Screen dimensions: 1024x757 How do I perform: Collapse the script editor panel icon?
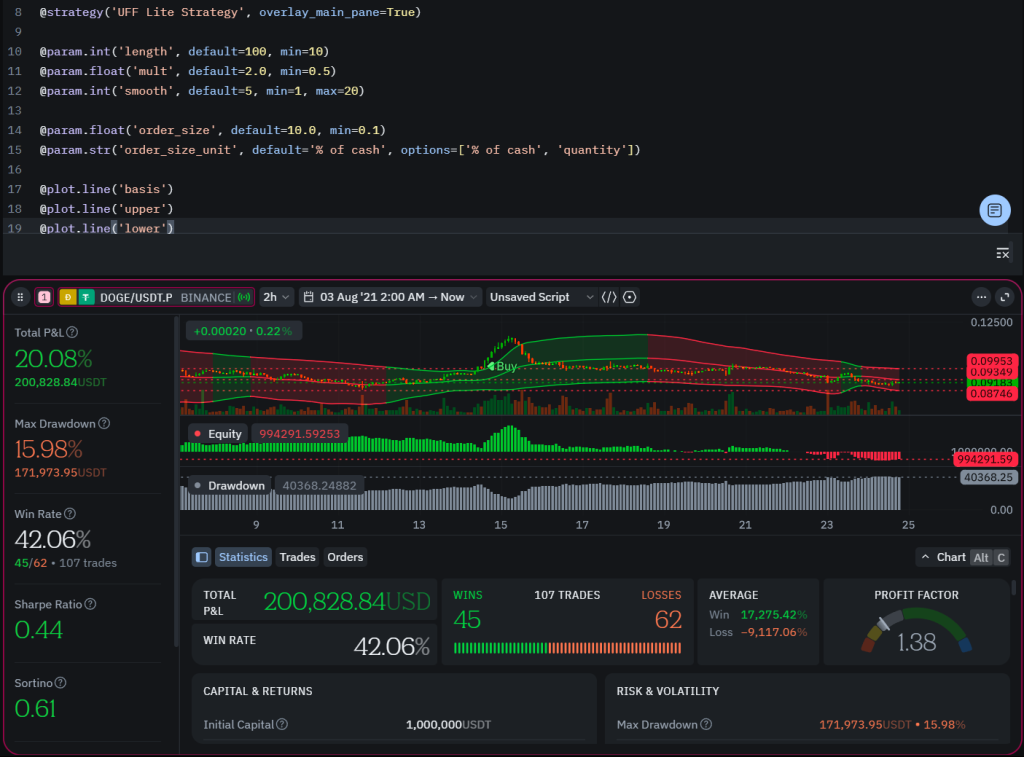pyautogui.click(x=1003, y=253)
